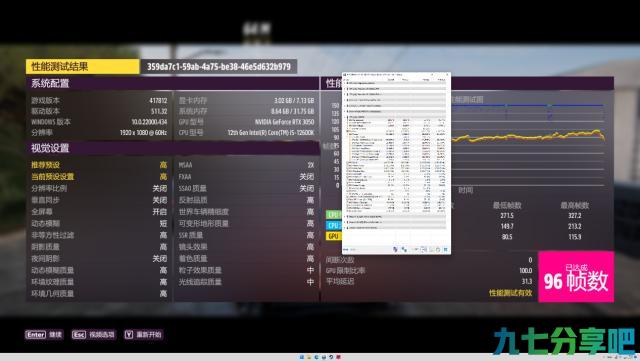Viewport: 640px width, 361px height.
Task: Expand the second collapsed sensor group in the list
Action: 345,89
